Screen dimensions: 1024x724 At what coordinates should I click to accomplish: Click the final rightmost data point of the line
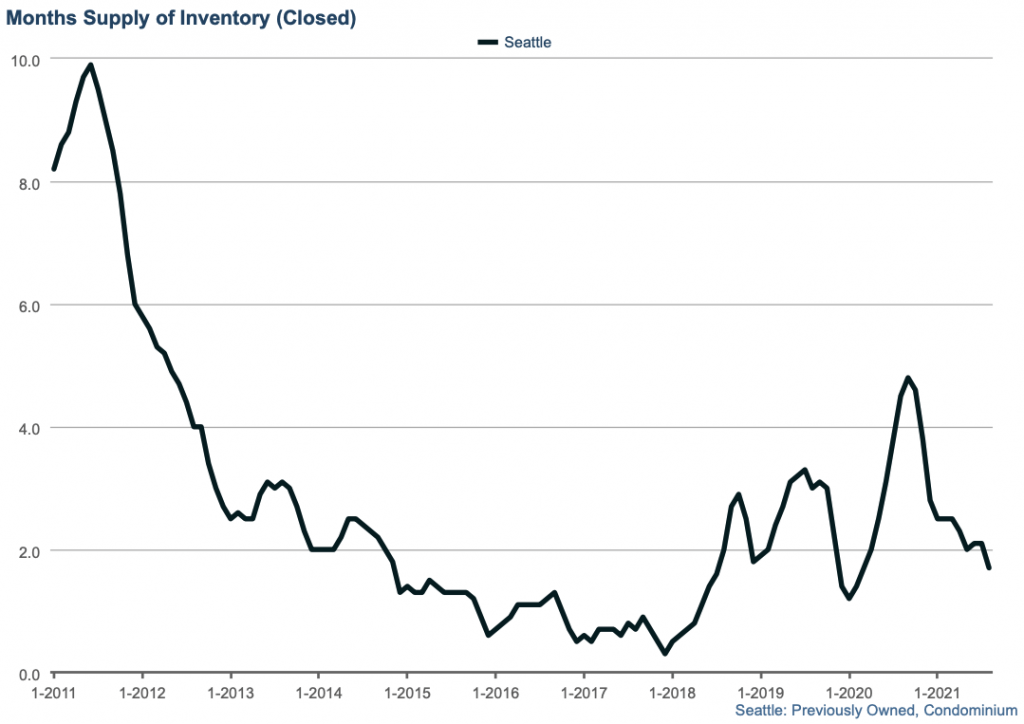pos(989,568)
